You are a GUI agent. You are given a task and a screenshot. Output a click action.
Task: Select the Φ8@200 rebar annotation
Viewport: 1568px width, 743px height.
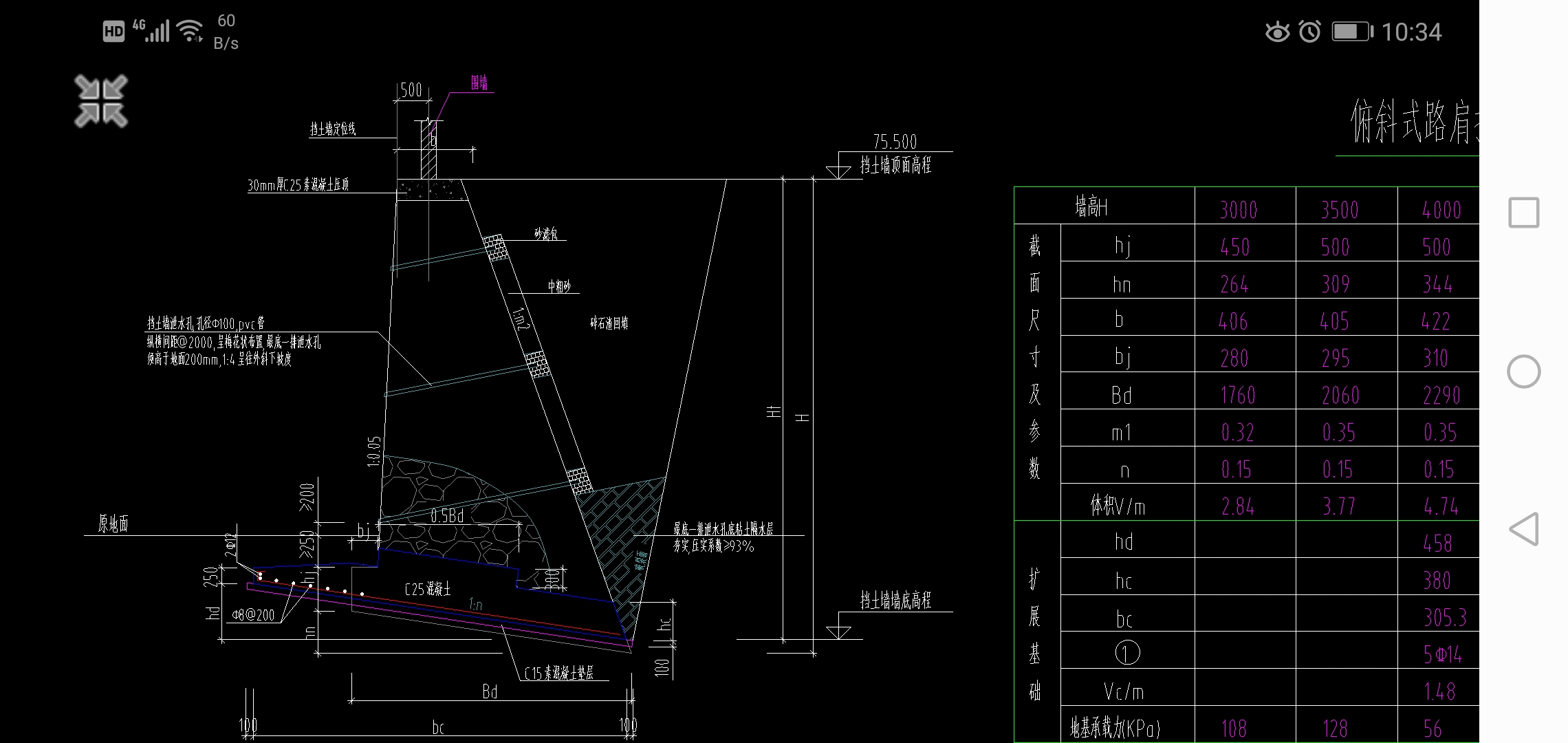click(252, 615)
